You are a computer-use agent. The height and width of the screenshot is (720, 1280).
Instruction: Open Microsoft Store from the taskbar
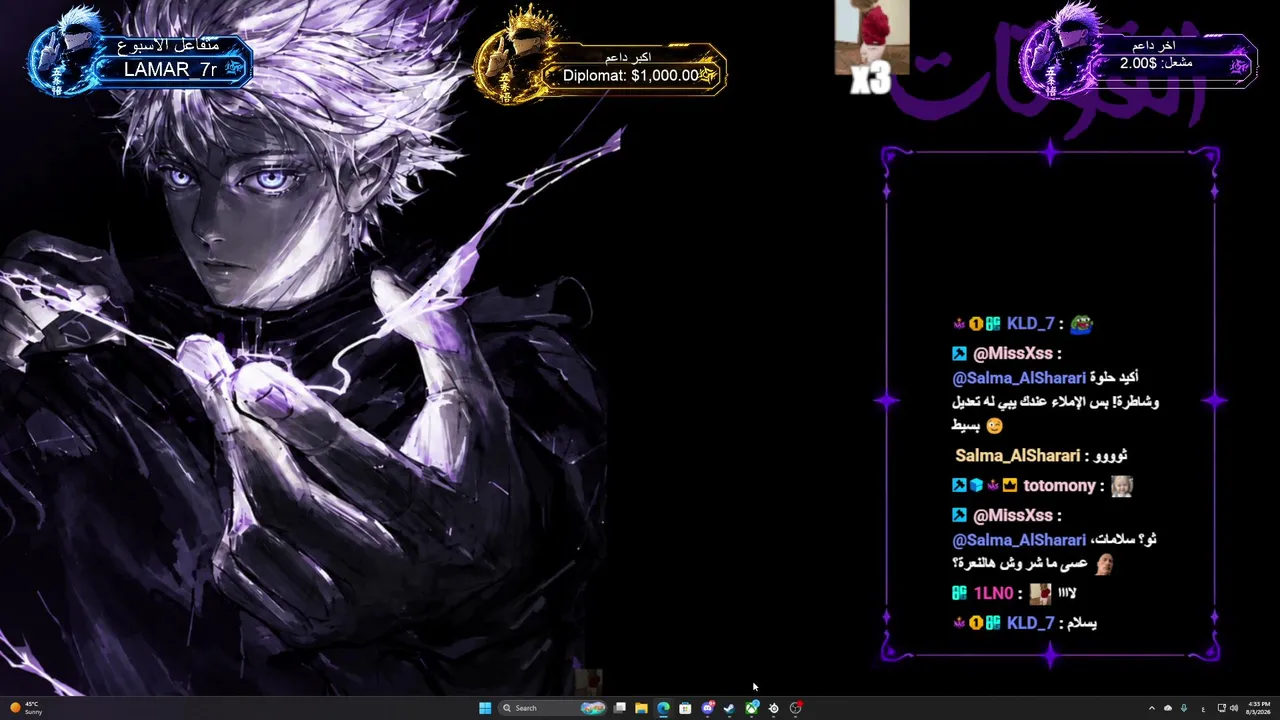pyautogui.click(x=685, y=708)
